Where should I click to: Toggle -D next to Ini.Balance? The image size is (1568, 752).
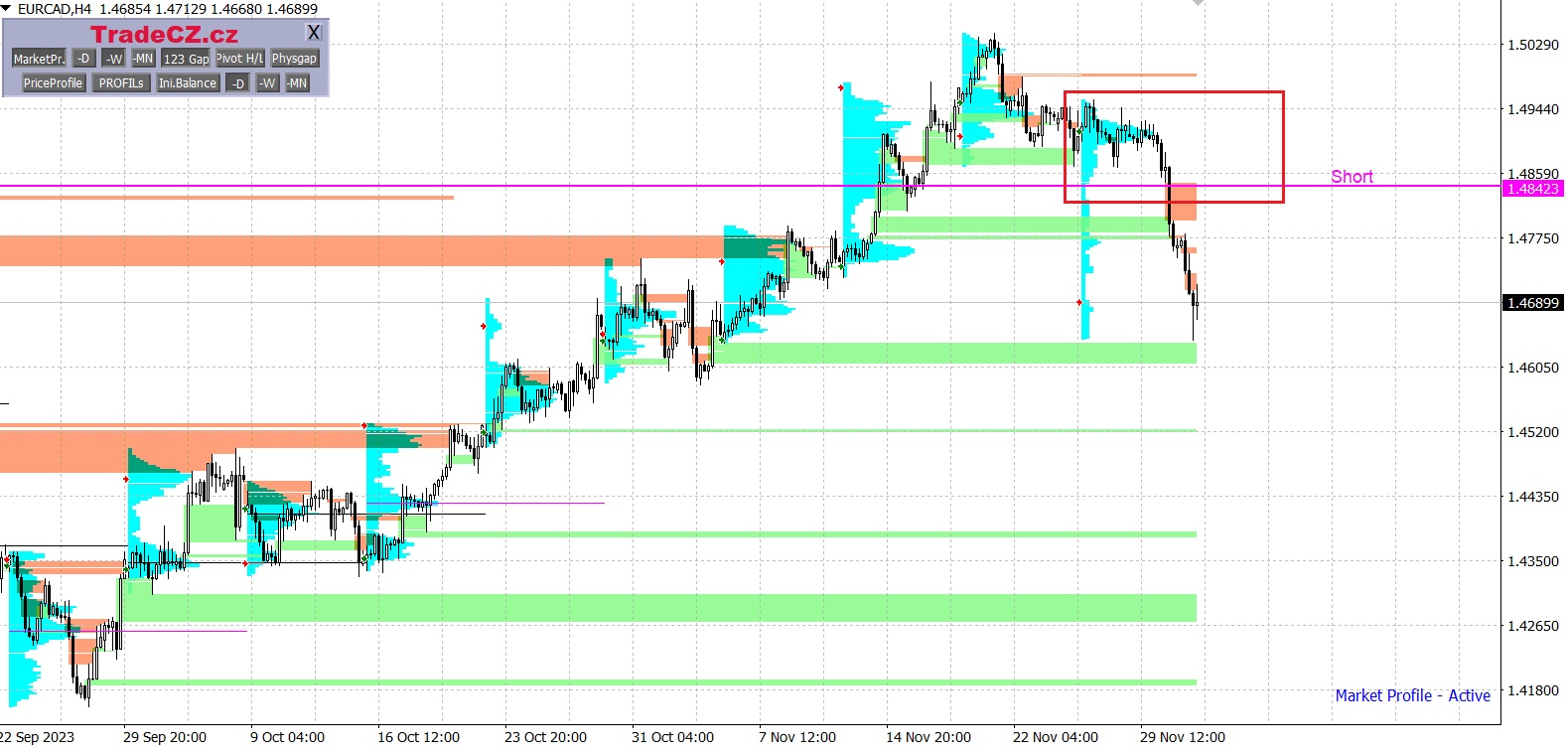pos(238,83)
